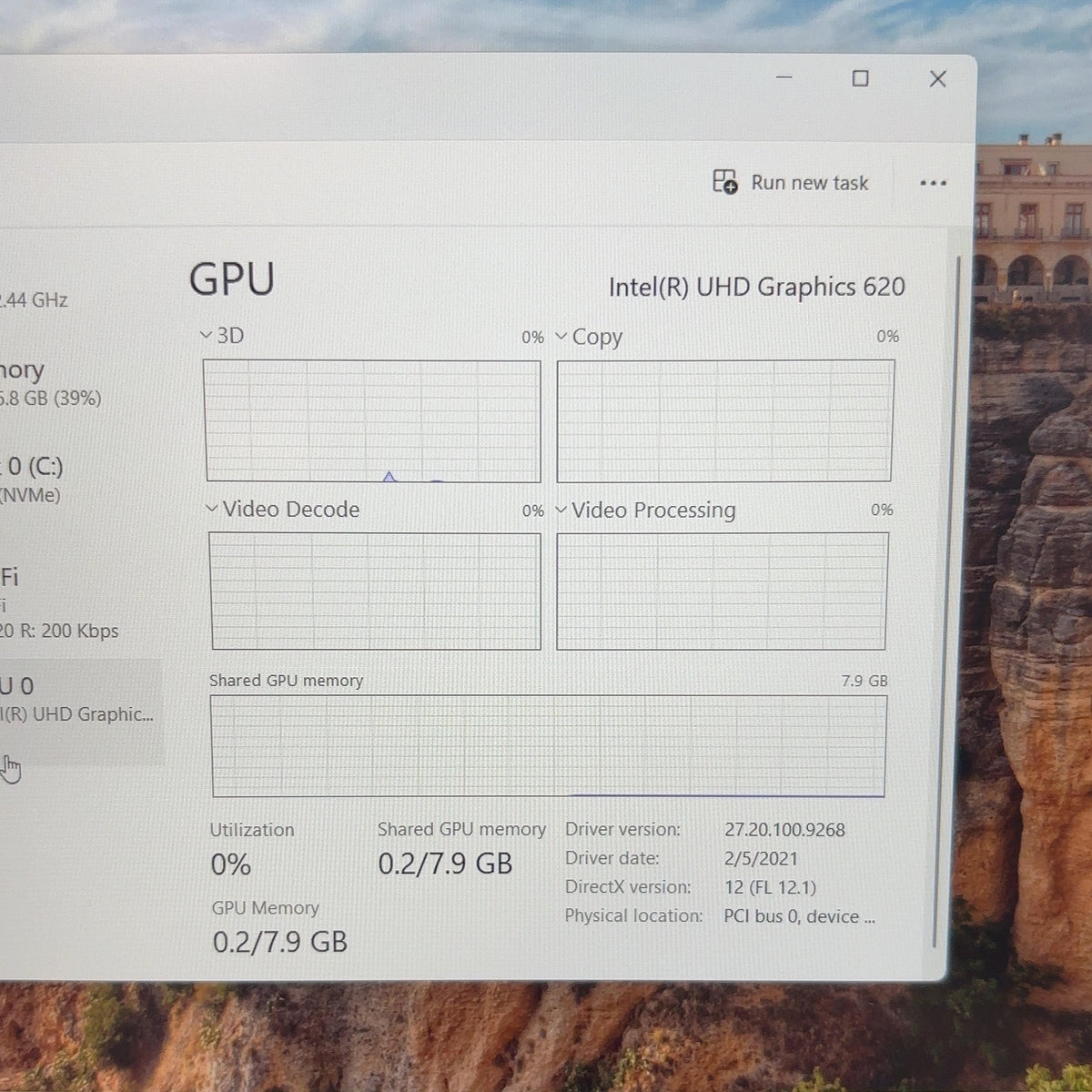The image size is (1092, 1092).
Task: Select the Wi-Fi sidebar item
Action: pos(59,602)
